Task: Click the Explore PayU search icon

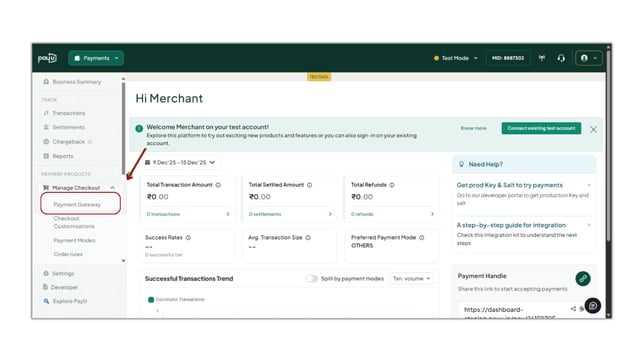Action: [46, 301]
